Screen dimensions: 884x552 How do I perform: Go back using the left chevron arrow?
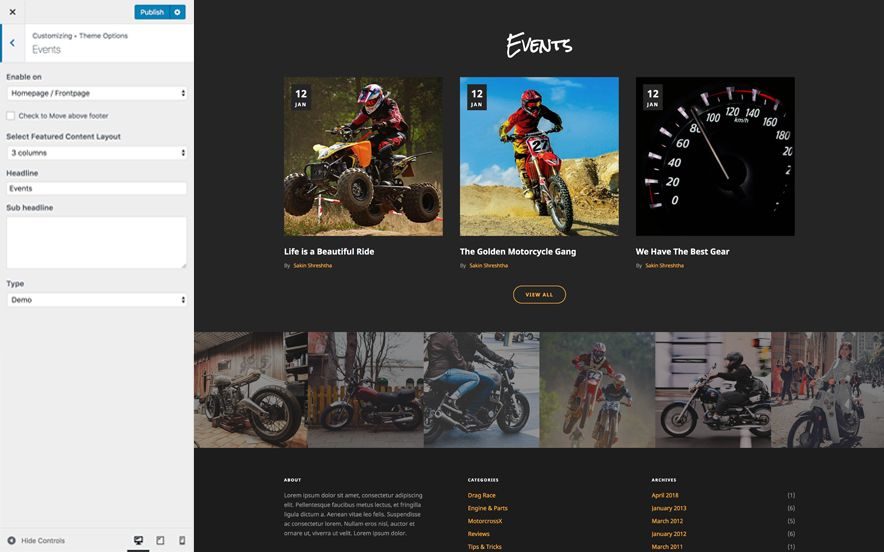pos(12,43)
